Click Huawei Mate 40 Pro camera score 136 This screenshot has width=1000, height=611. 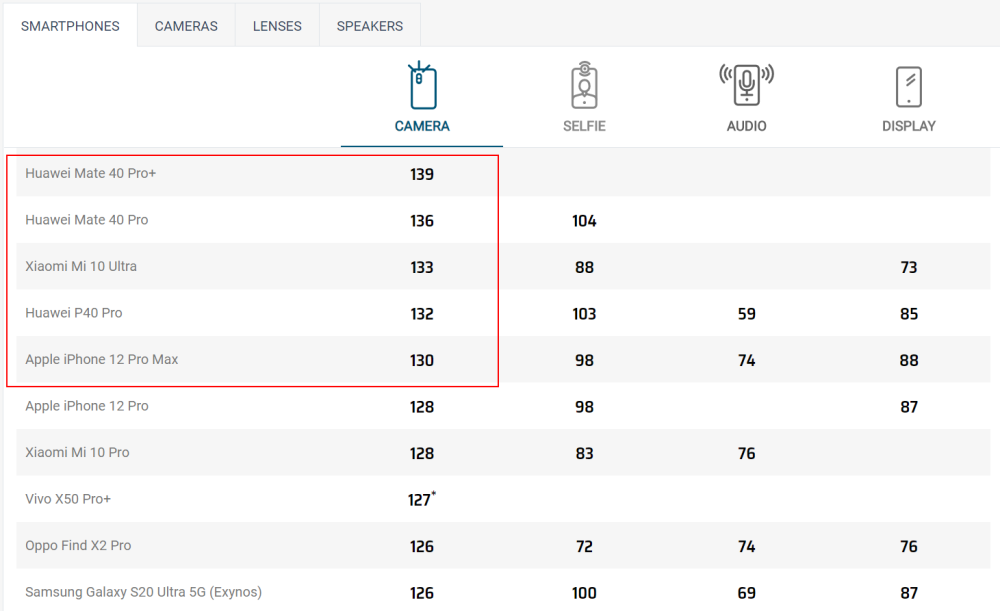422,221
